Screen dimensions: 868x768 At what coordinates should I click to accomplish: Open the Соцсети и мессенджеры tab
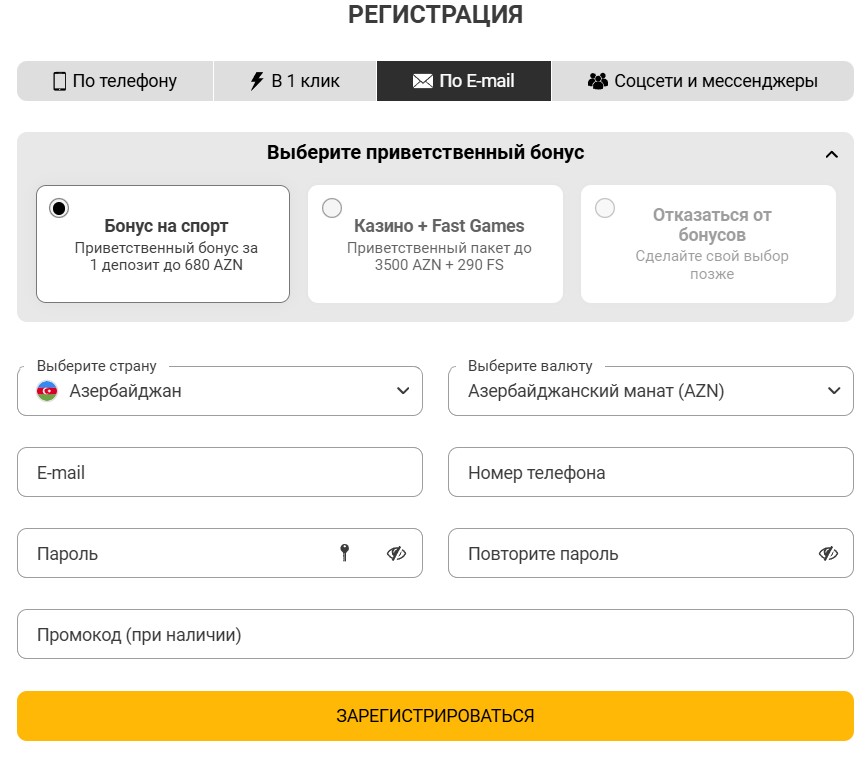pyautogui.click(x=702, y=82)
